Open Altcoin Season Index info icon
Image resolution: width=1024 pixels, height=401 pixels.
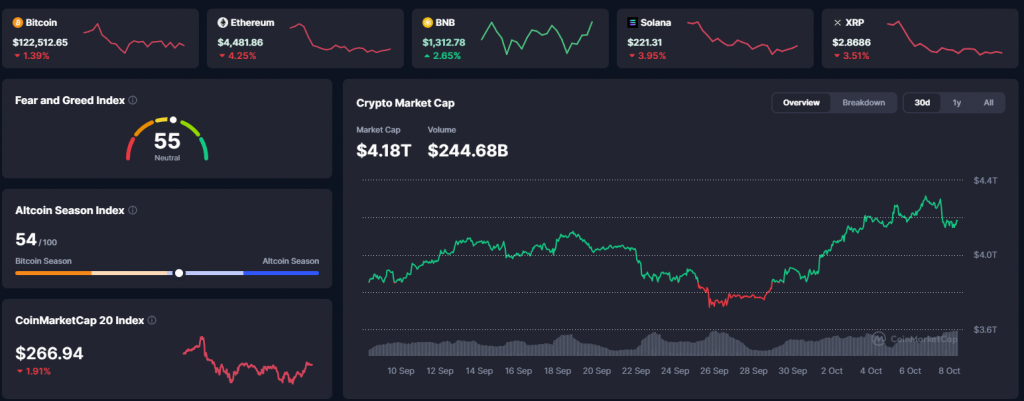133,211
